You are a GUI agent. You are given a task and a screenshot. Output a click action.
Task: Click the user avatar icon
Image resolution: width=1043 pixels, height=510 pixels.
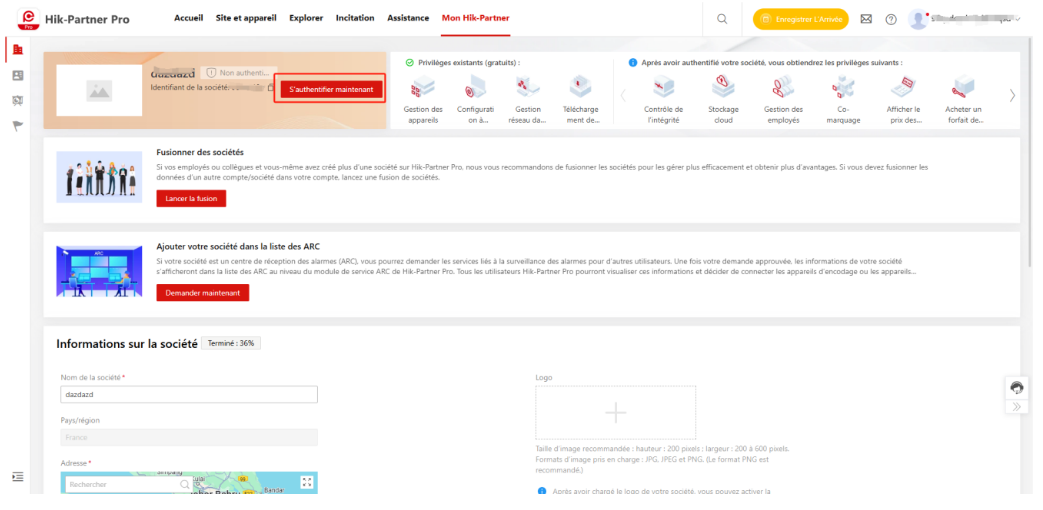coord(918,19)
